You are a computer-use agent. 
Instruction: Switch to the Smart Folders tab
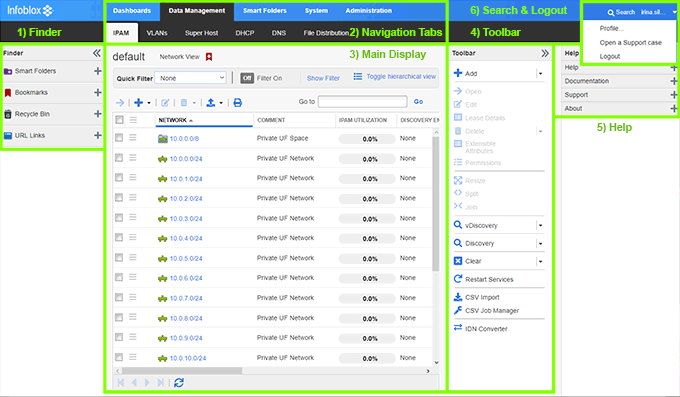pyautogui.click(x=265, y=11)
